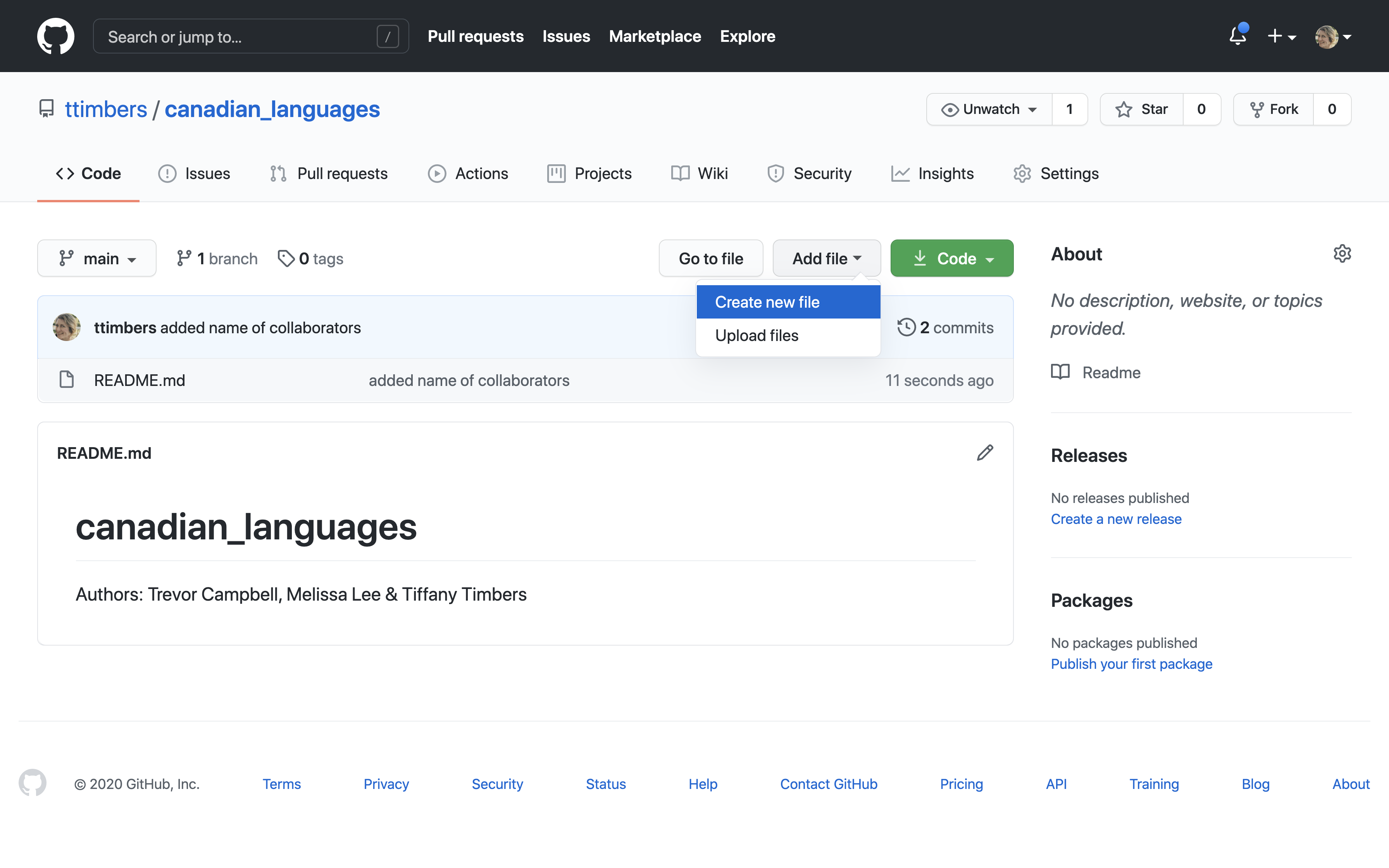Open the footer API link
The height and width of the screenshot is (868, 1389).
(x=1056, y=784)
